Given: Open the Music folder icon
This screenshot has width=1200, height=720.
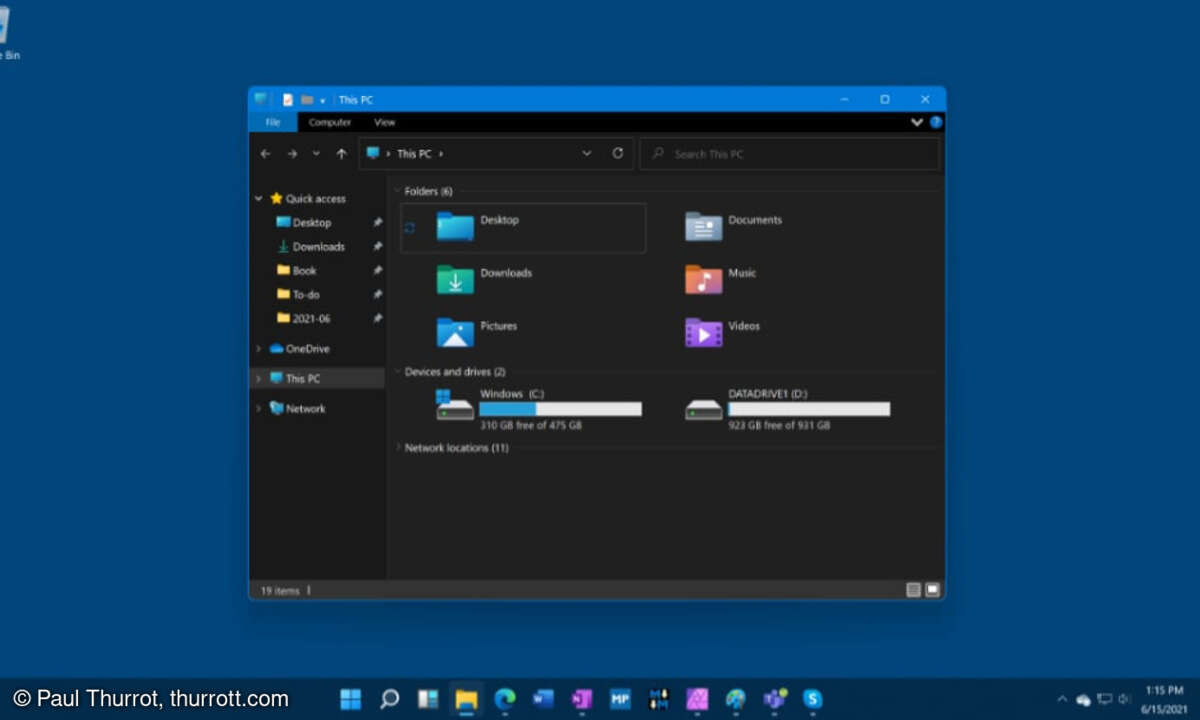Looking at the screenshot, I should [x=704, y=280].
